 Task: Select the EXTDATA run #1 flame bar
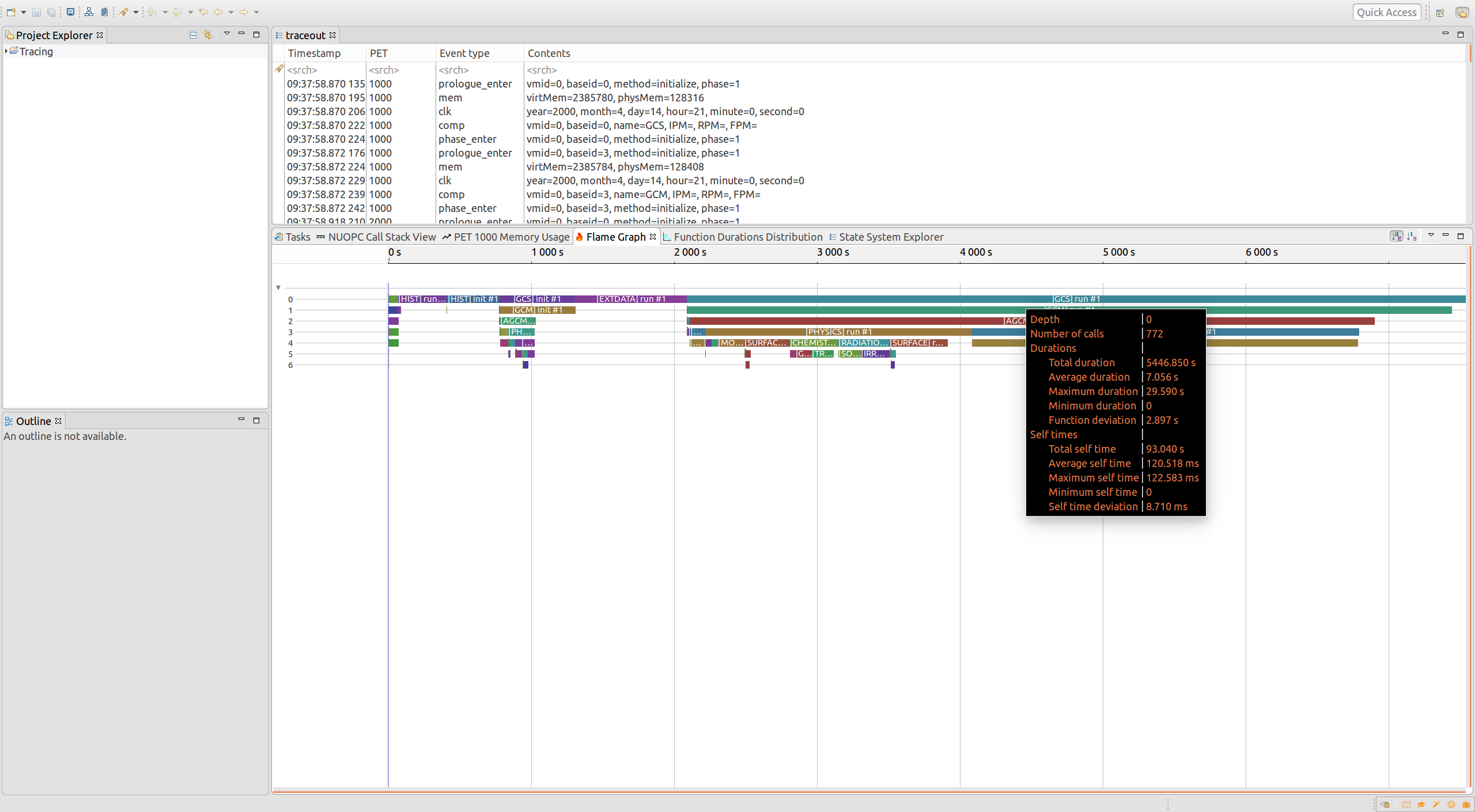coord(632,299)
